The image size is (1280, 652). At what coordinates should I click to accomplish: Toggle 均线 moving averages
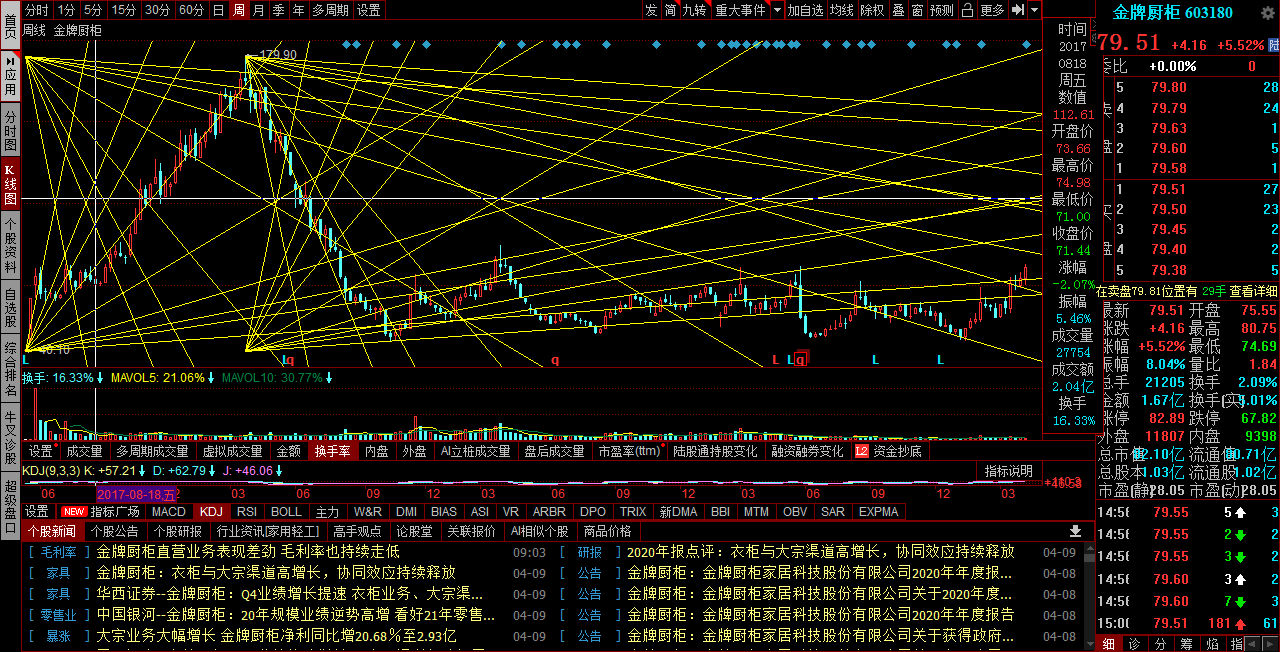pyautogui.click(x=842, y=10)
